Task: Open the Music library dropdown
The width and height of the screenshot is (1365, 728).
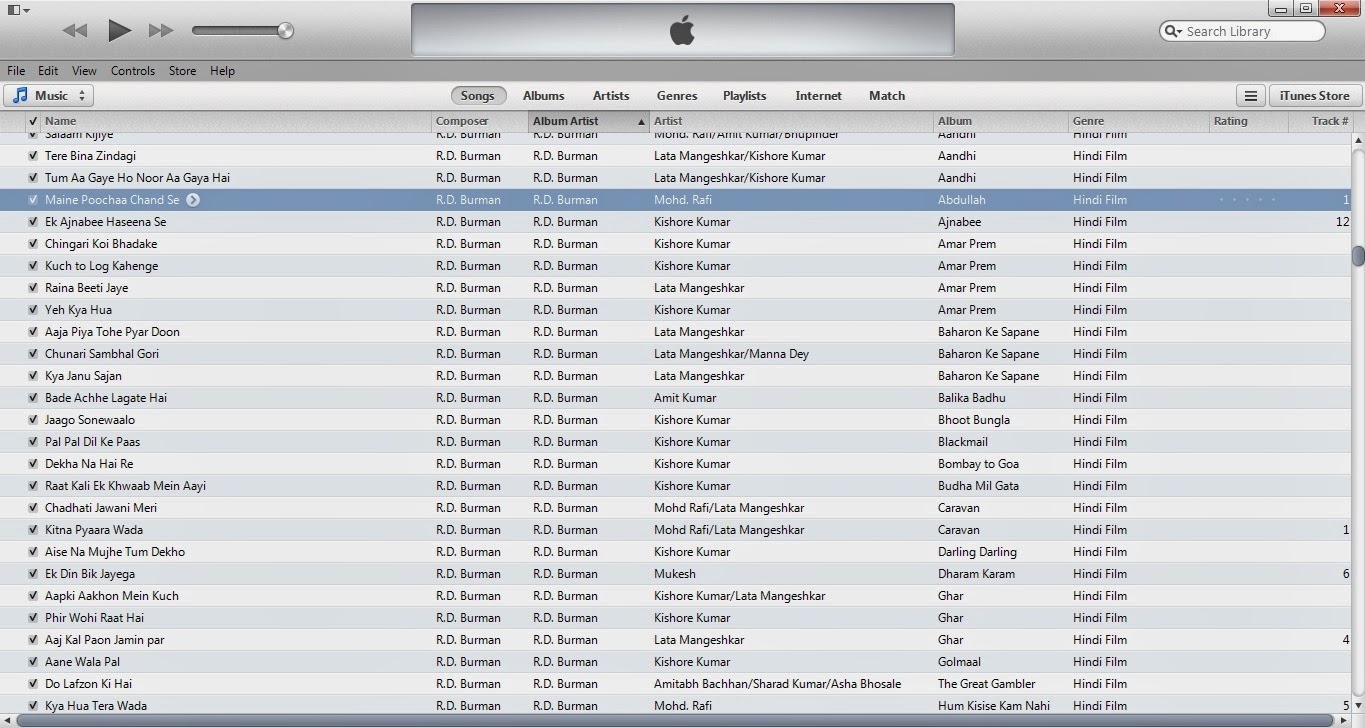Action: click(x=48, y=96)
